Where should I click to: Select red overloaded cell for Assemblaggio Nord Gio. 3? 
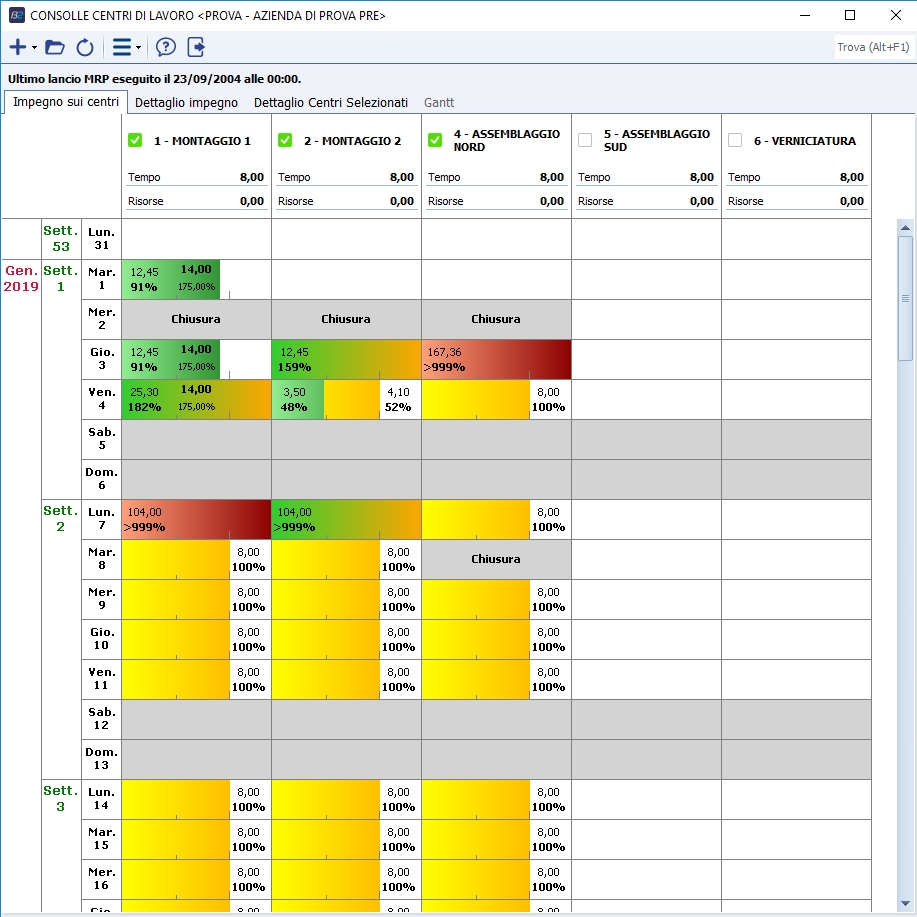click(x=496, y=360)
